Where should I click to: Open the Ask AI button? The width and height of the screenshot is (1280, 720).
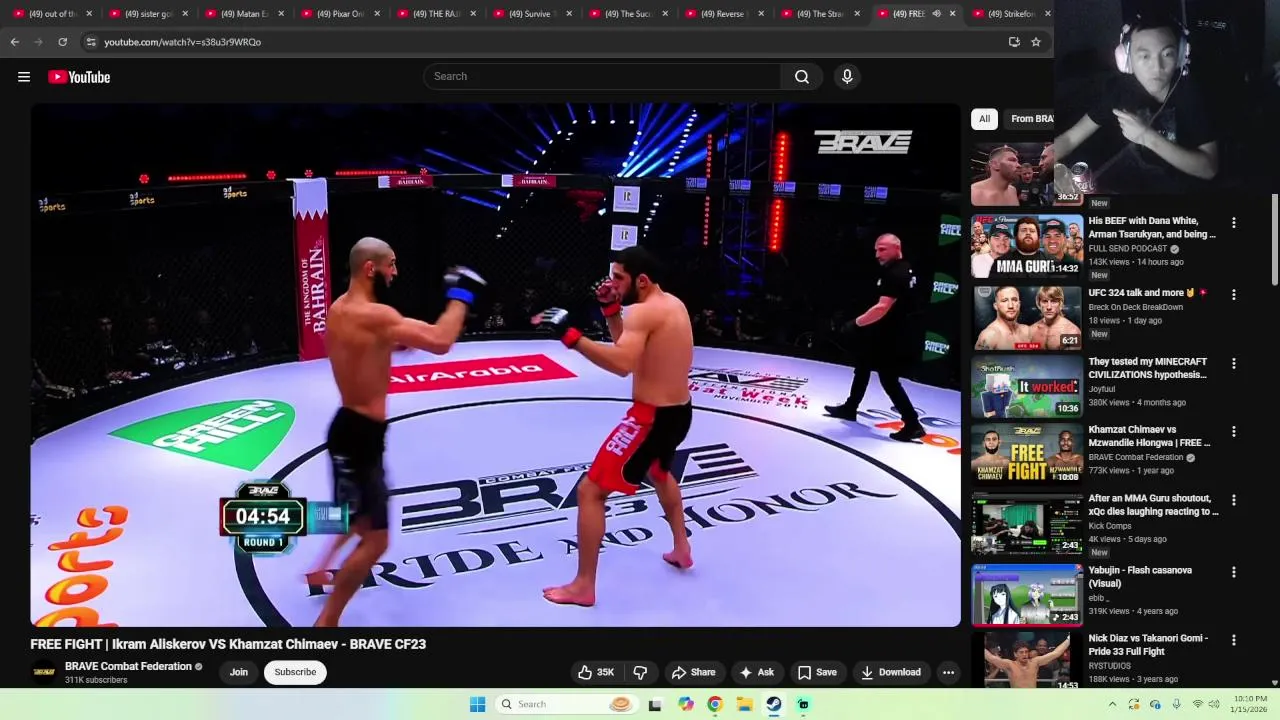coord(756,672)
